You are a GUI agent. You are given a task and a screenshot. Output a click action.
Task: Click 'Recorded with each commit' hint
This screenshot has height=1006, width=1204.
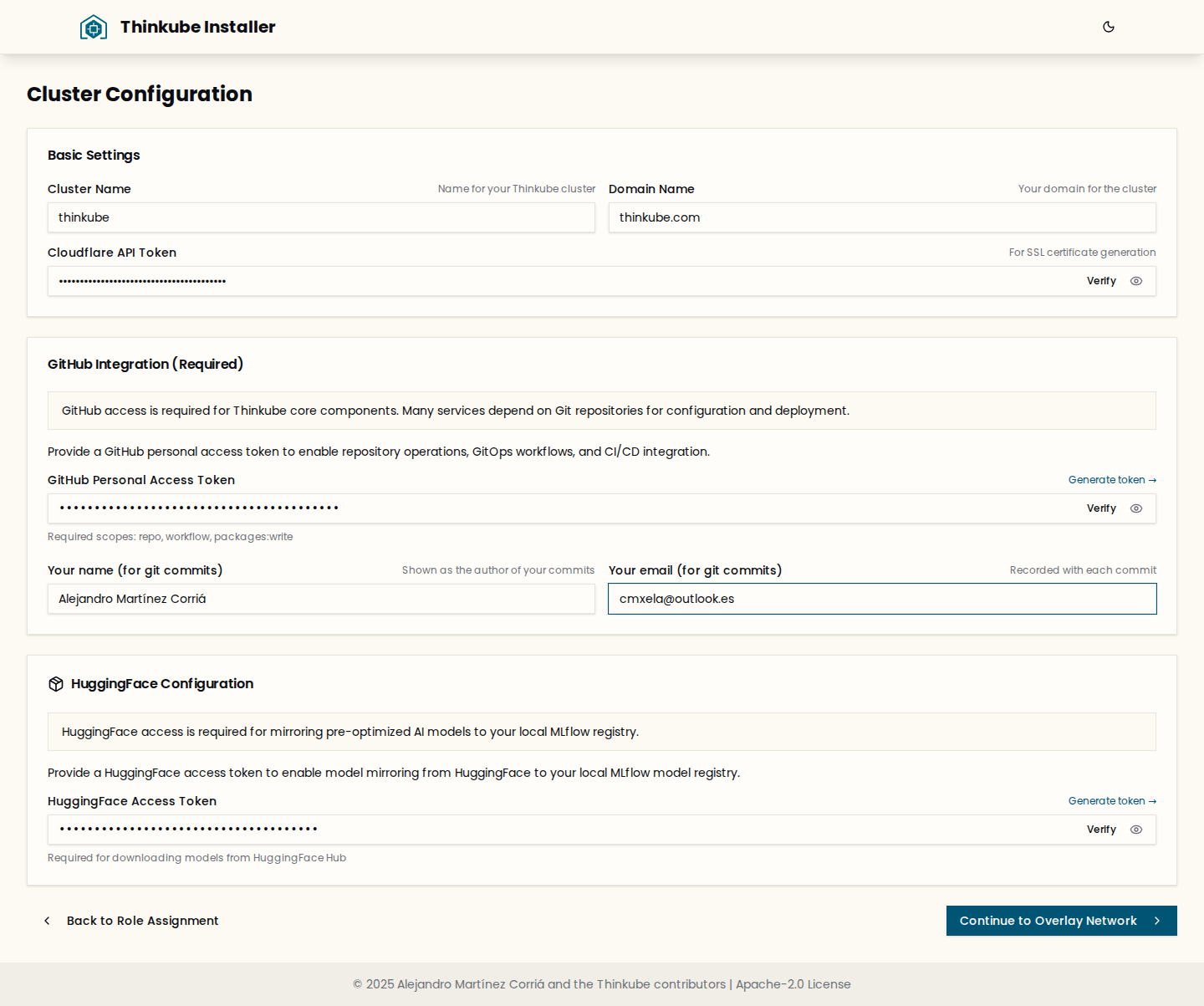coord(1083,570)
